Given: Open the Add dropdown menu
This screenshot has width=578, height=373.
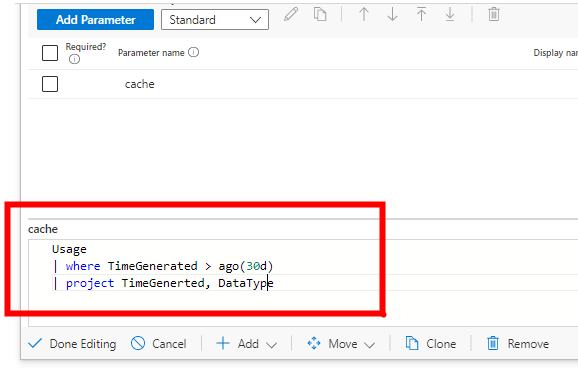Looking at the screenshot, I should (246, 344).
